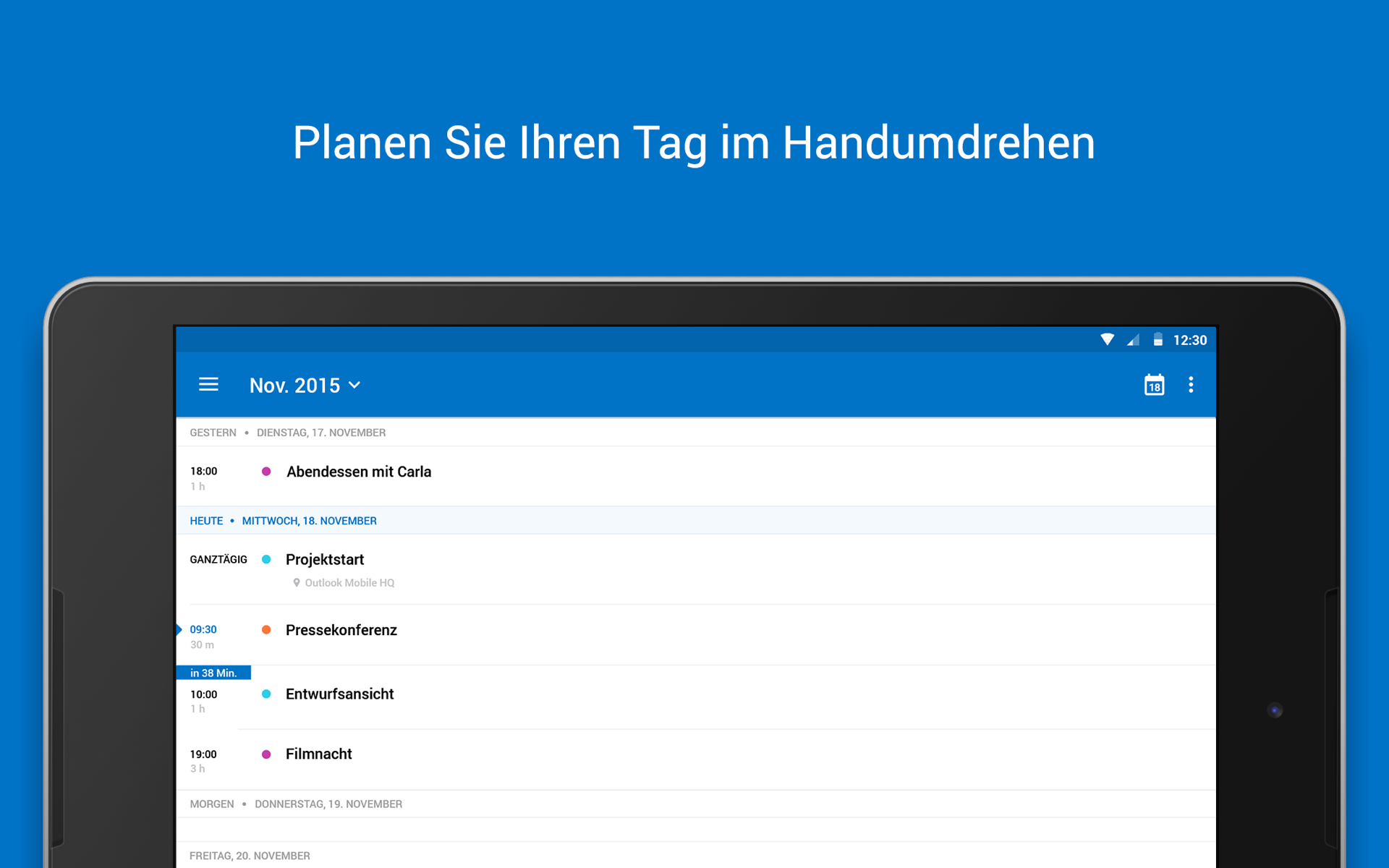Open the Entwurfsansicht event at 10:00
1389x868 pixels.
[x=339, y=694]
